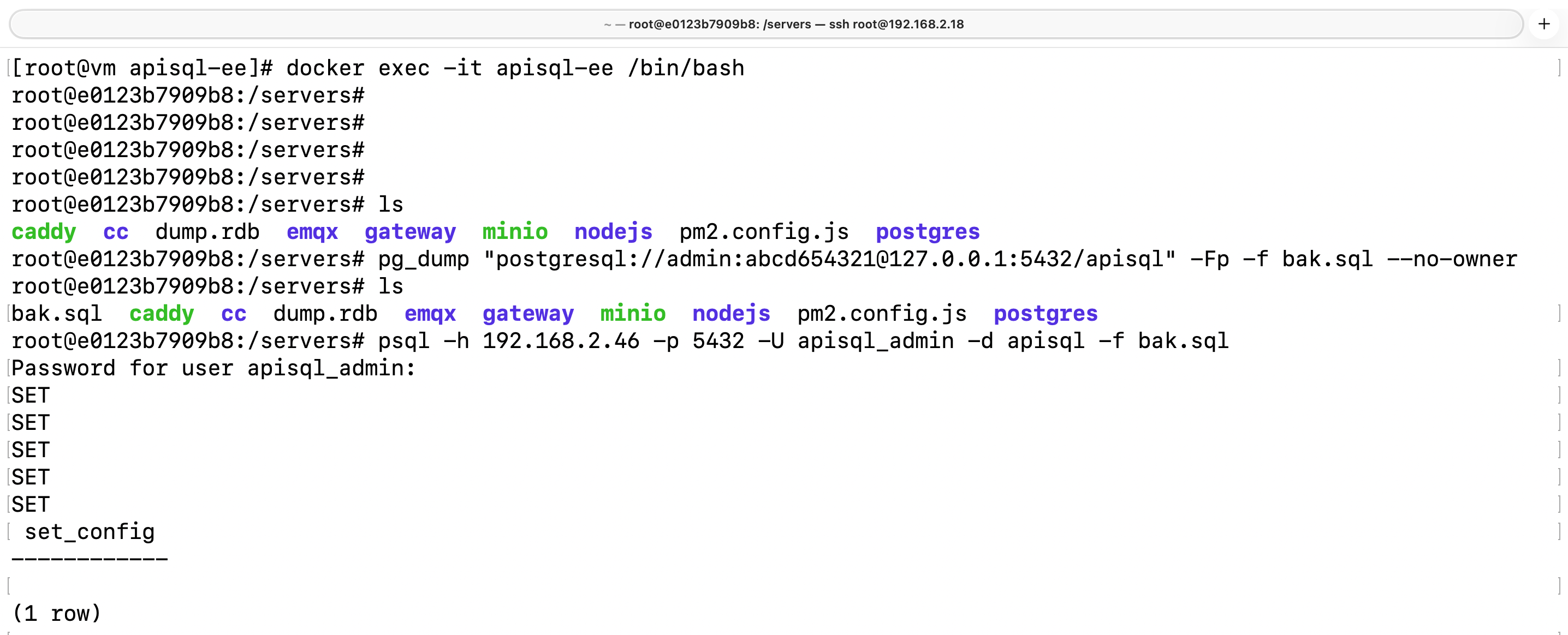
Task: Click the Password for user apisql_admin prompt
Action: (213, 369)
